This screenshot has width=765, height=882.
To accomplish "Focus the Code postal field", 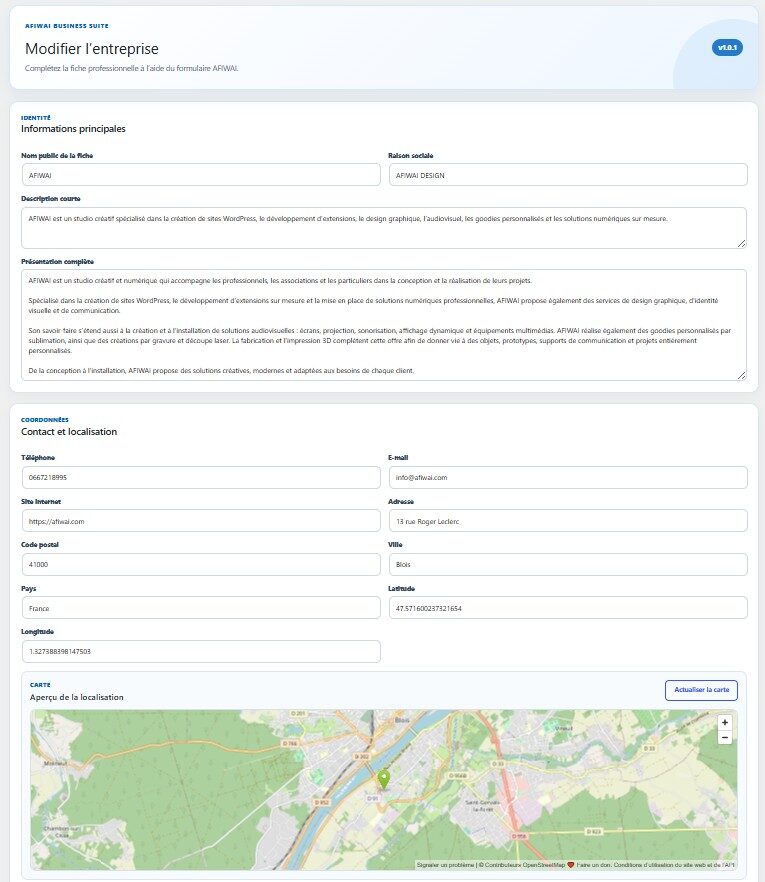I will (201, 564).
